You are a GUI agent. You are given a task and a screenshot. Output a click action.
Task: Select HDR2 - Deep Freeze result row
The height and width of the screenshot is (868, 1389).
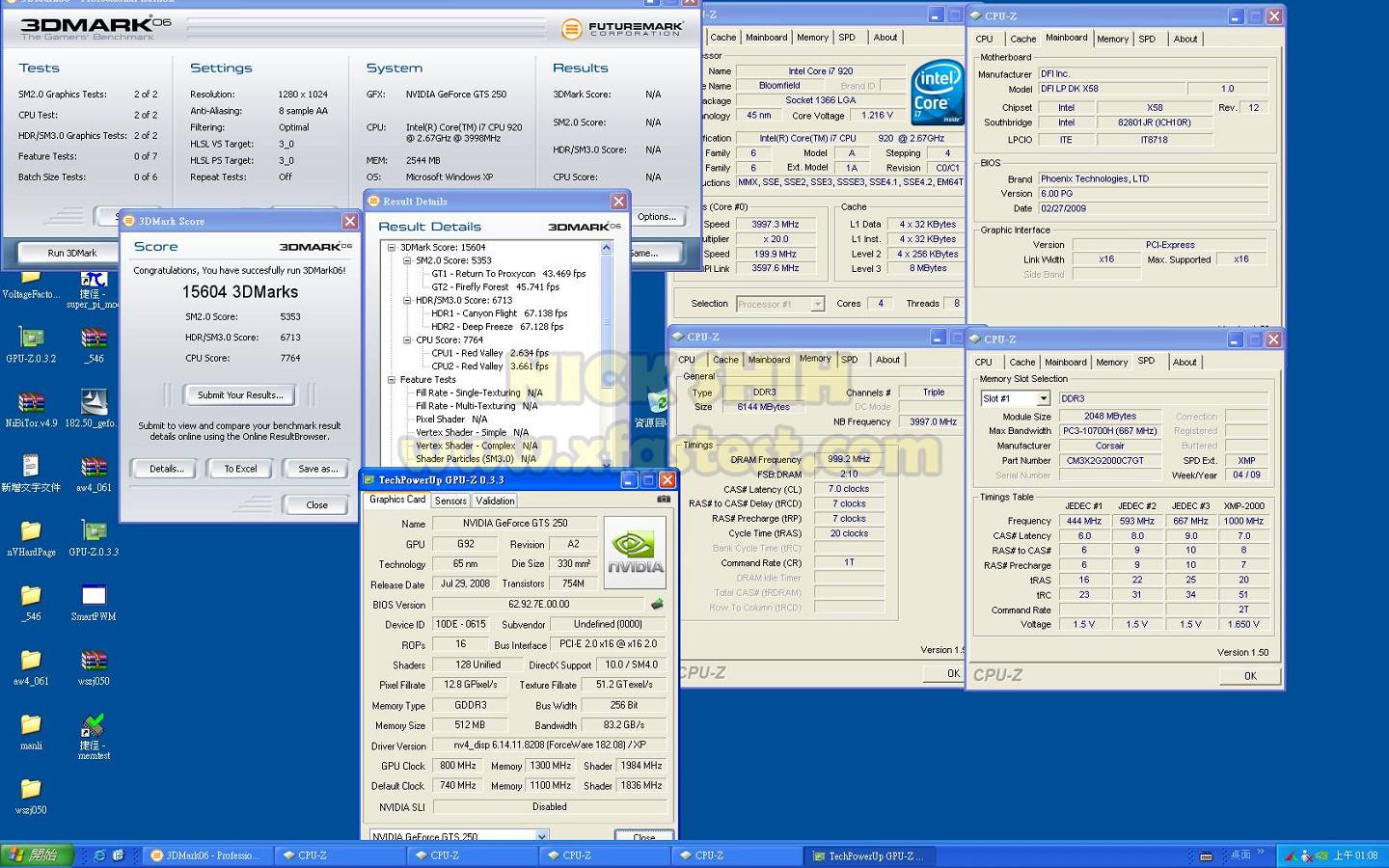[497, 327]
